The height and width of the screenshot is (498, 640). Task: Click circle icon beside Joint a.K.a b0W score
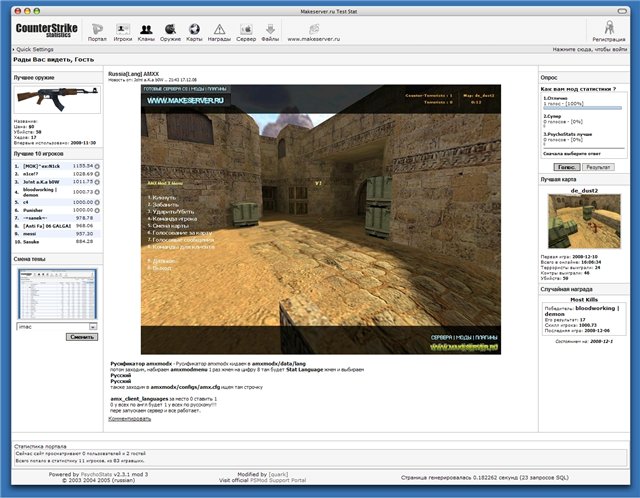tap(97, 182)
